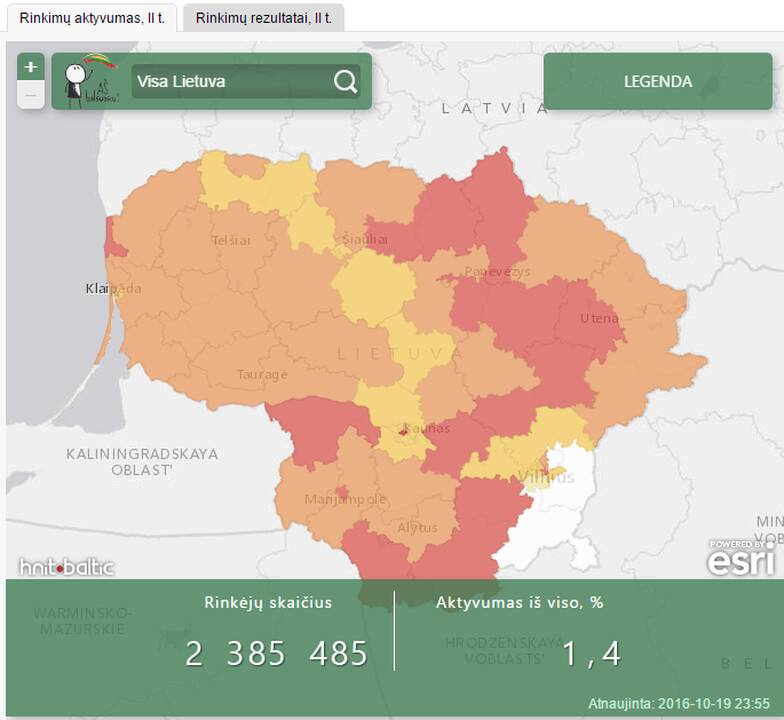784x720 pixels.
Task: Zoom in the map with plus button
Action: pyautogui.click(x=31, y=67)
